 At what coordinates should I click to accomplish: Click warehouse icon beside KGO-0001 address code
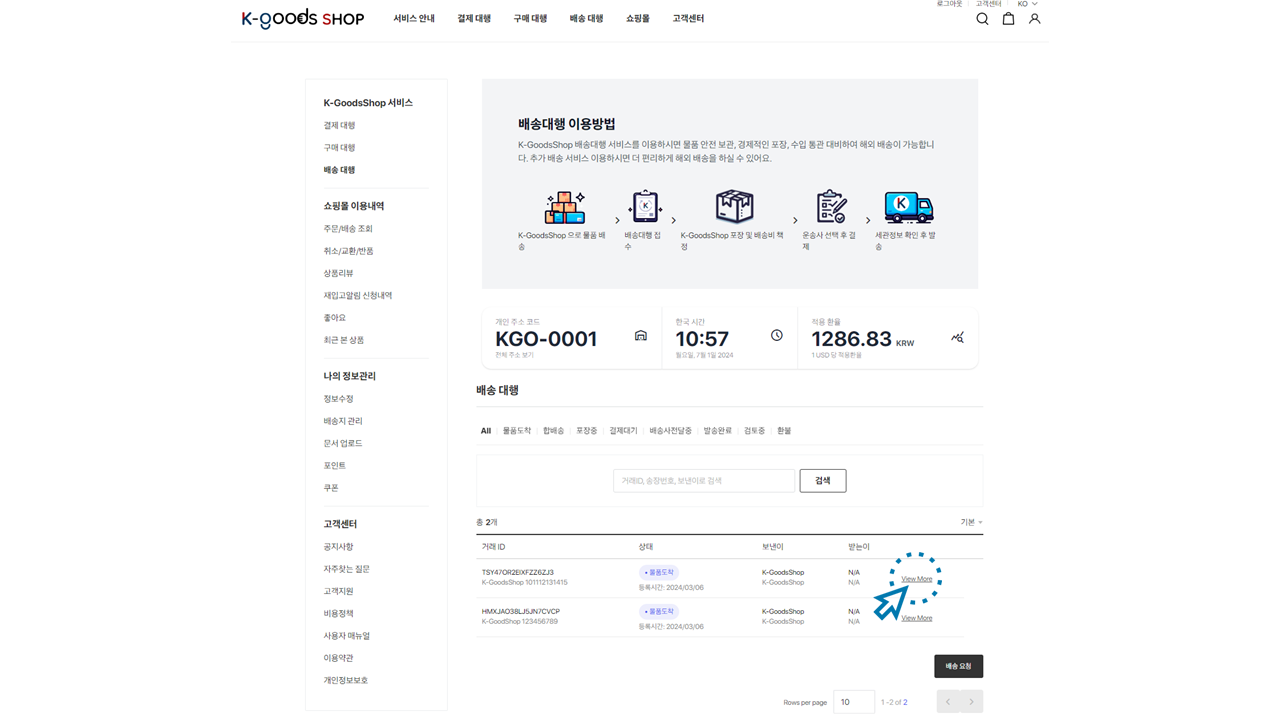click(641, 336)
